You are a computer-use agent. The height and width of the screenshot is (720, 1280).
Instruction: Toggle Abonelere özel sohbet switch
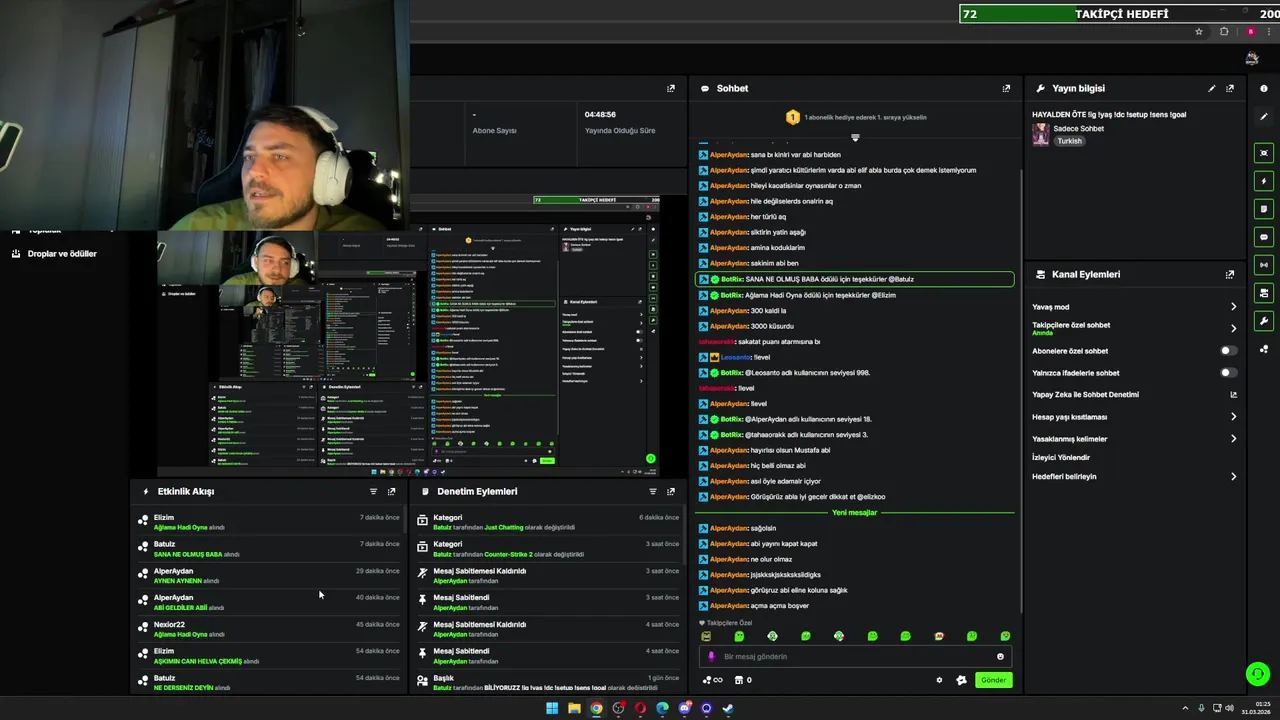coord(1228,351)
